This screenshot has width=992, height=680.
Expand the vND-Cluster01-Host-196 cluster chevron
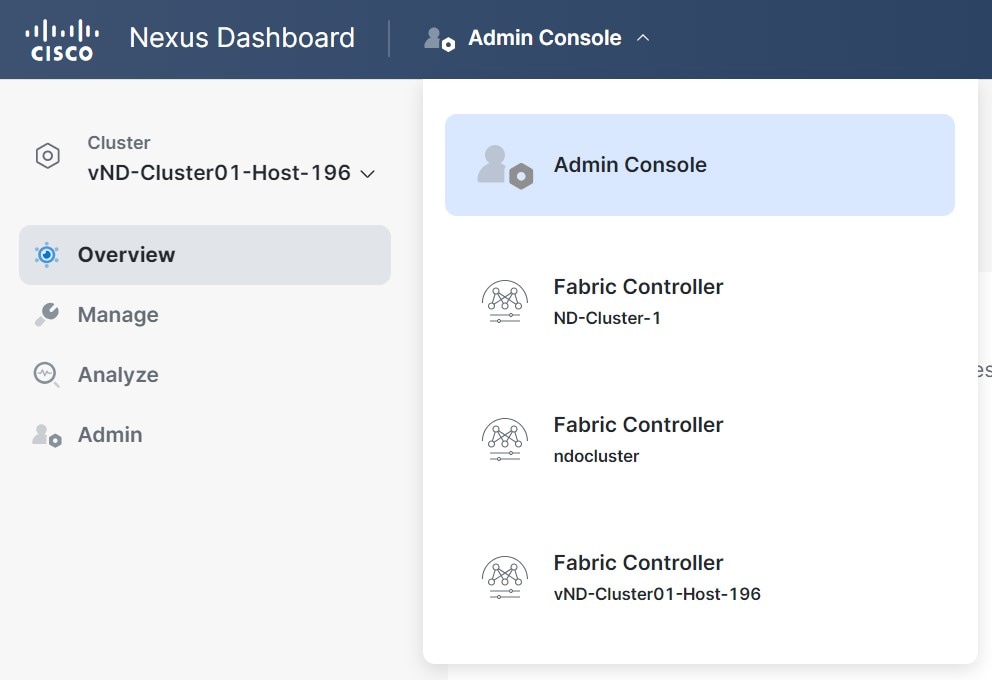click(x=368, y=173)
